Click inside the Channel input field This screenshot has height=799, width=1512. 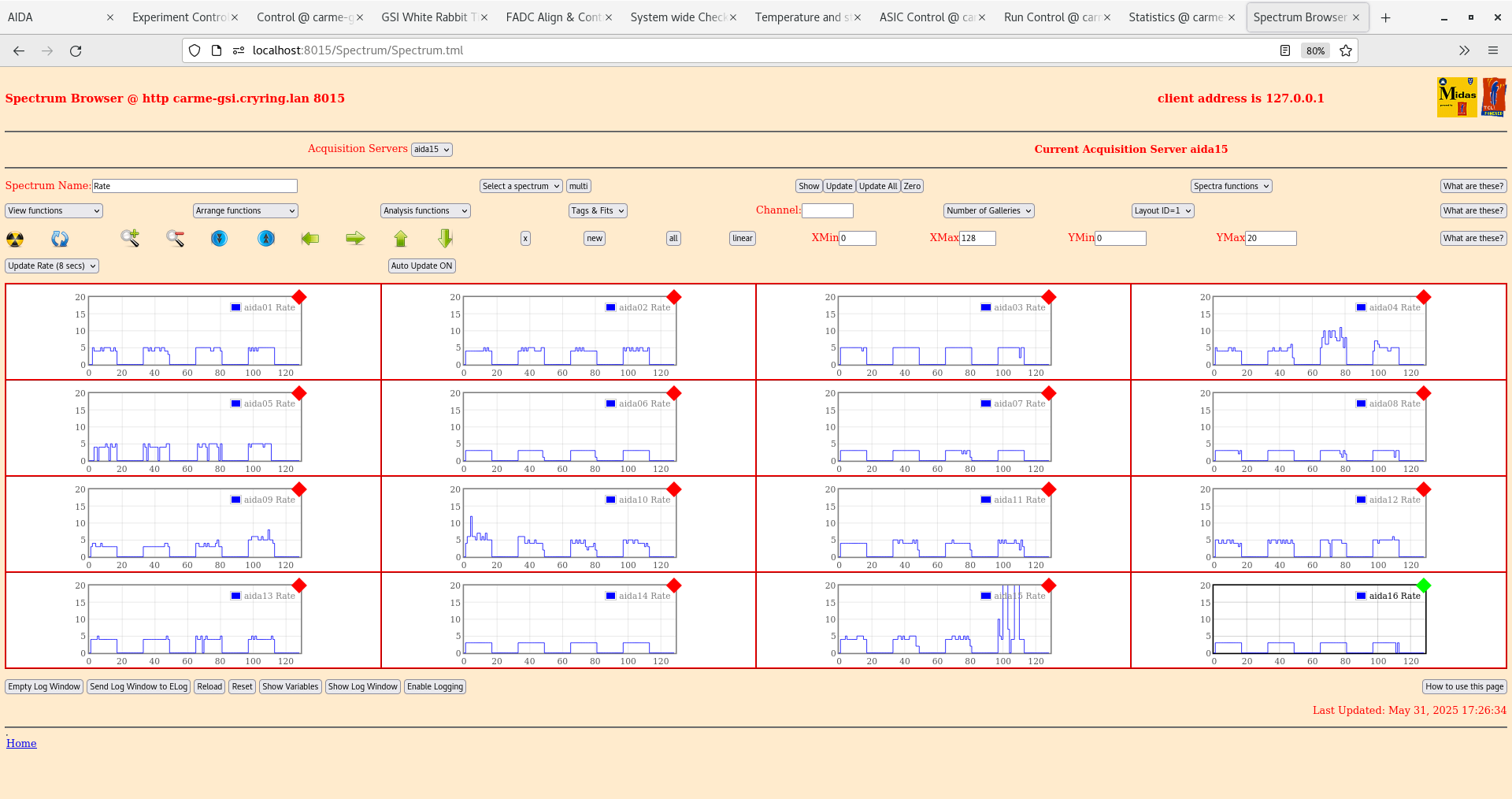pyautogui.click(x=828, y=210)
